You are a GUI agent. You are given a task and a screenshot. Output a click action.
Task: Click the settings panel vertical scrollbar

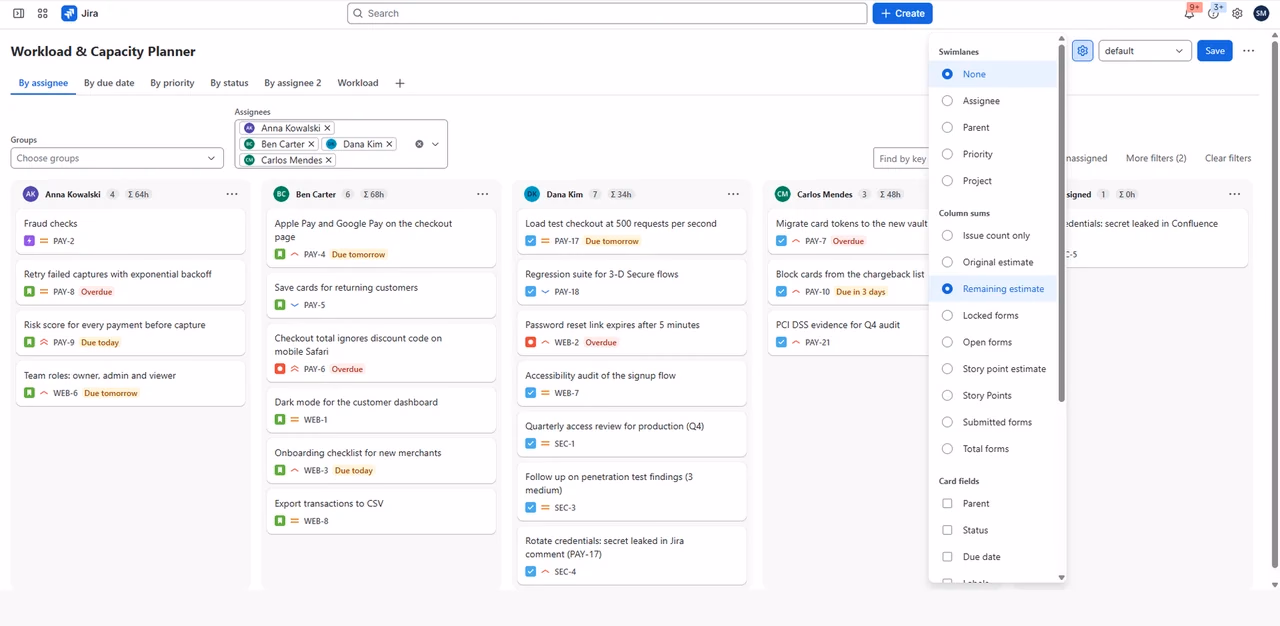(x=1062, y=225)
